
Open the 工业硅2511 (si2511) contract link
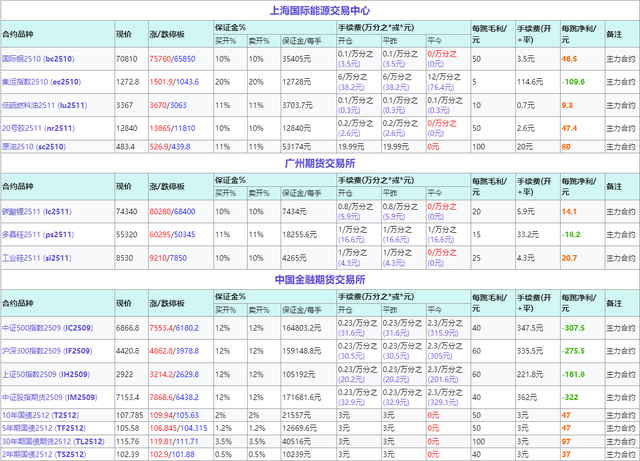[37, 258]
